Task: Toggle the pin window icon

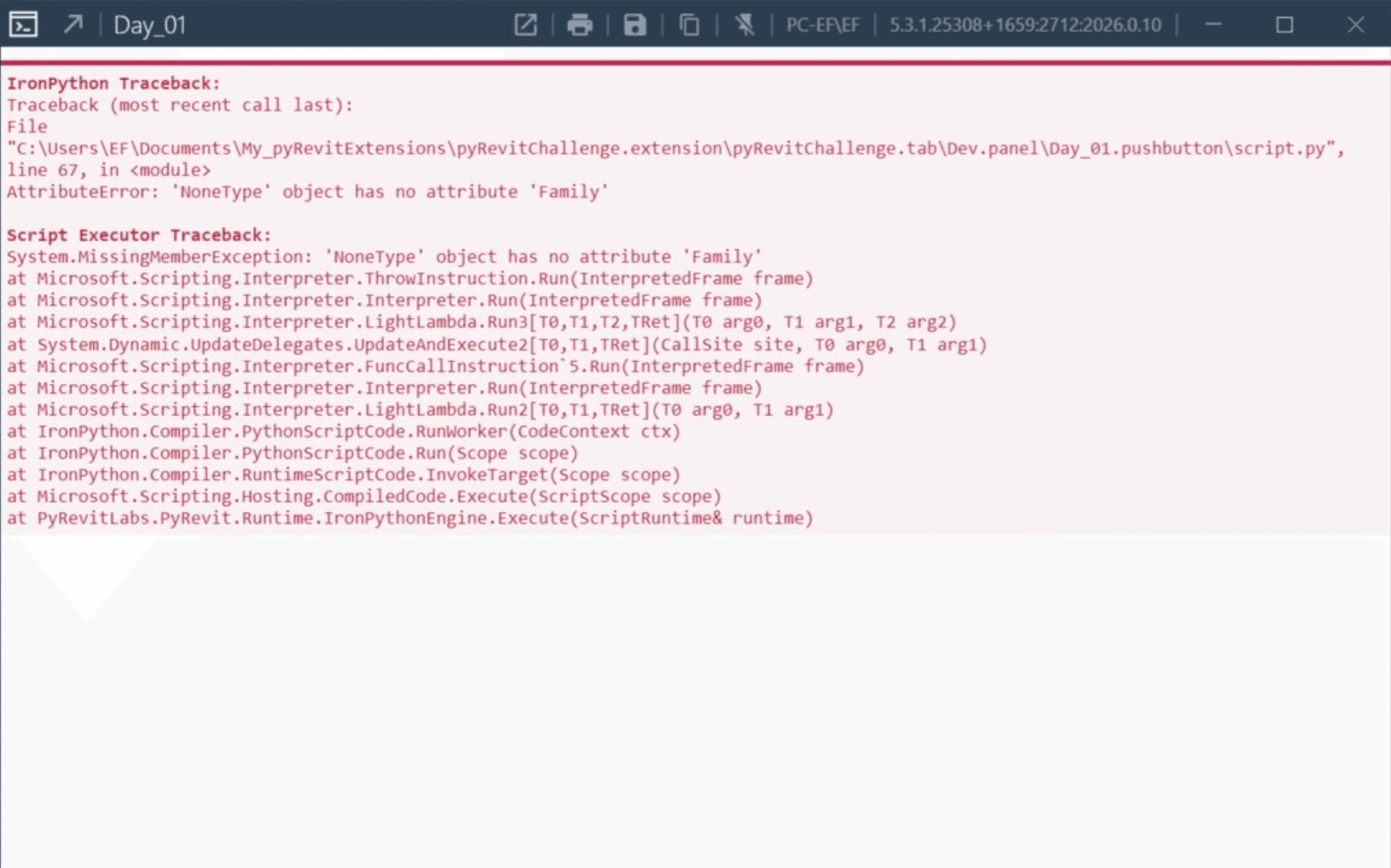Action: pyautogui.click(x=744, y=25)
